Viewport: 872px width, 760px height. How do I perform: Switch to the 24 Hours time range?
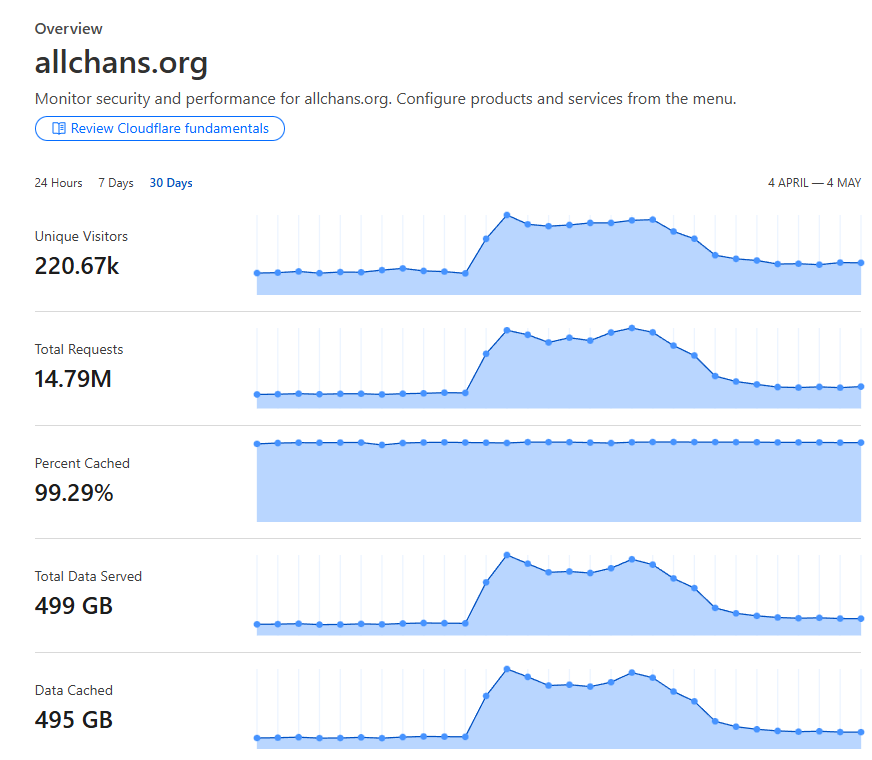pyautogui.click(x=58, y=183)
